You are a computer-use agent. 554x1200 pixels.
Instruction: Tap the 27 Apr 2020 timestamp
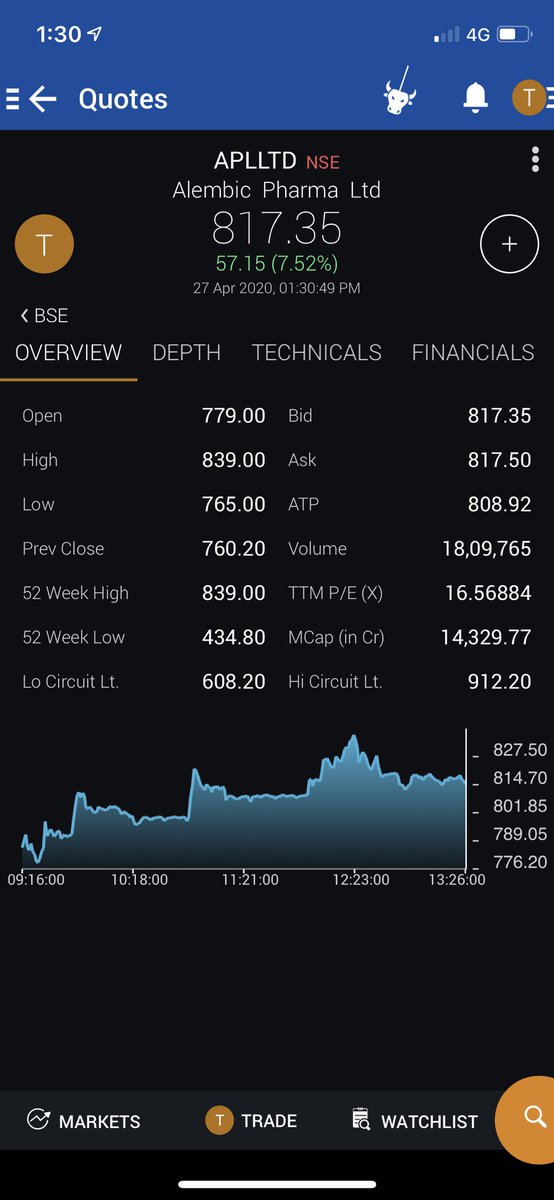point(277,288)
